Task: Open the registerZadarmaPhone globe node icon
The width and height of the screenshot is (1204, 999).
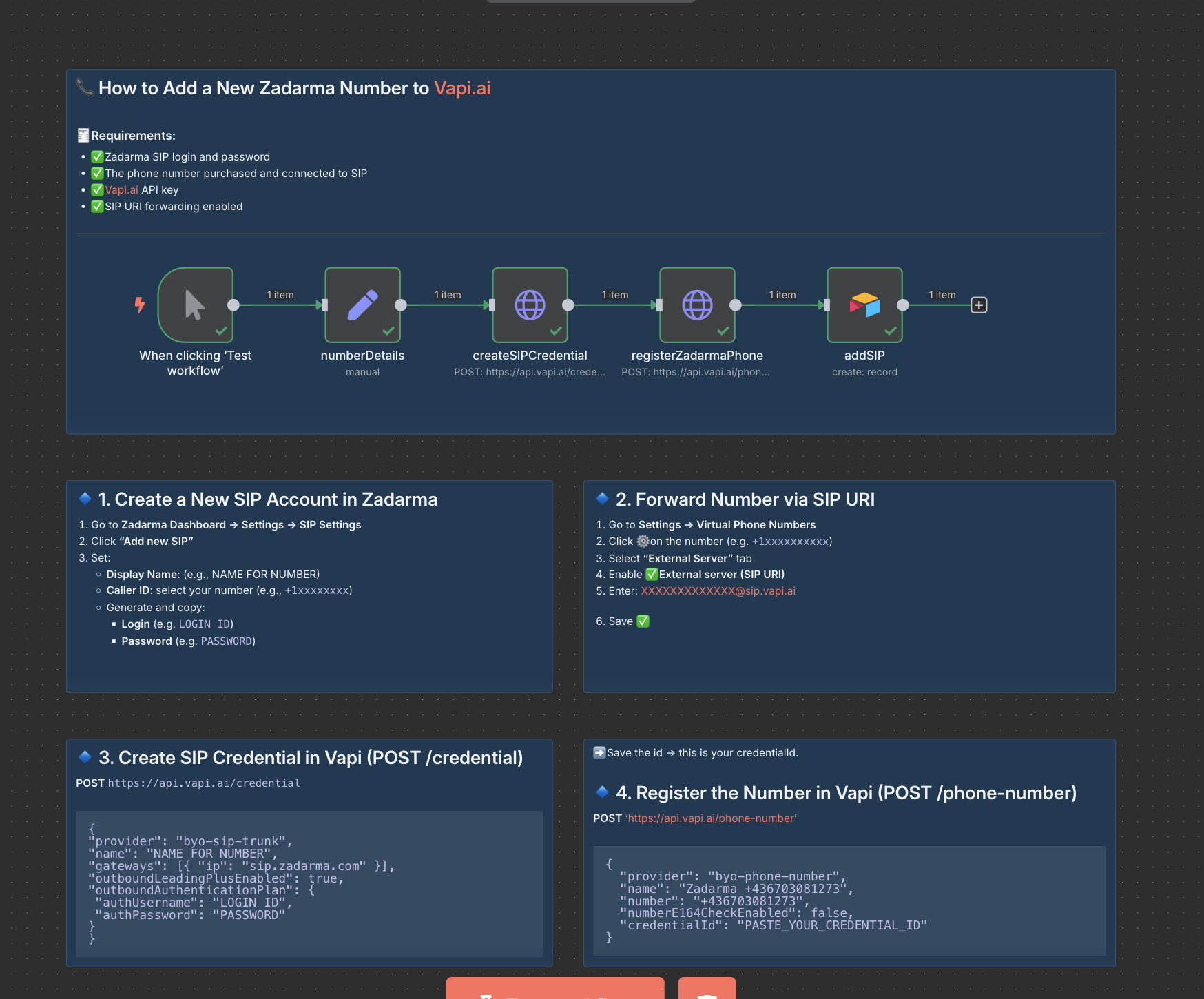Action: click(x=698, y=305)
